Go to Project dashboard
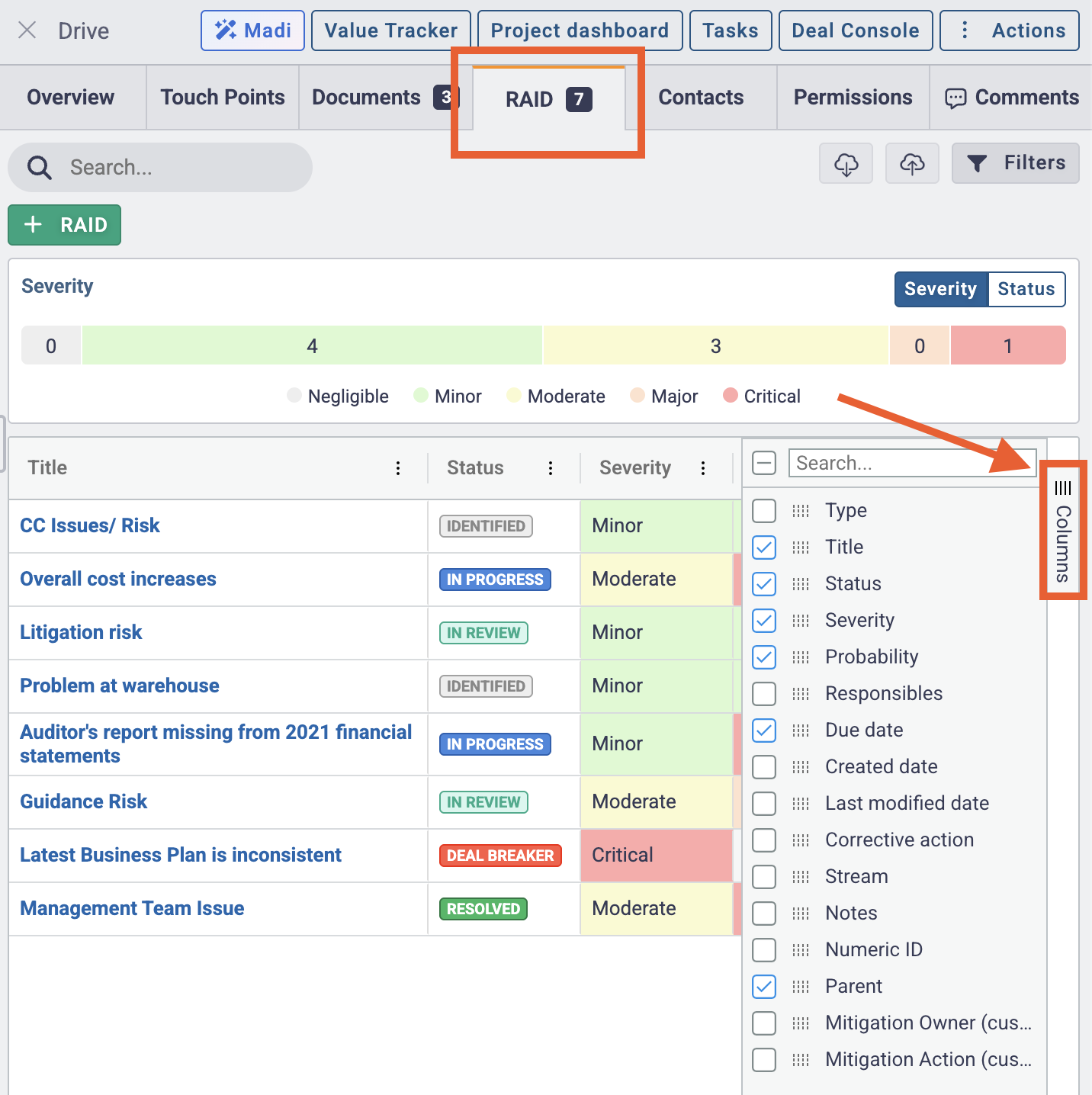Screen dimensions: 1092x1095 (x=580, y=31)
